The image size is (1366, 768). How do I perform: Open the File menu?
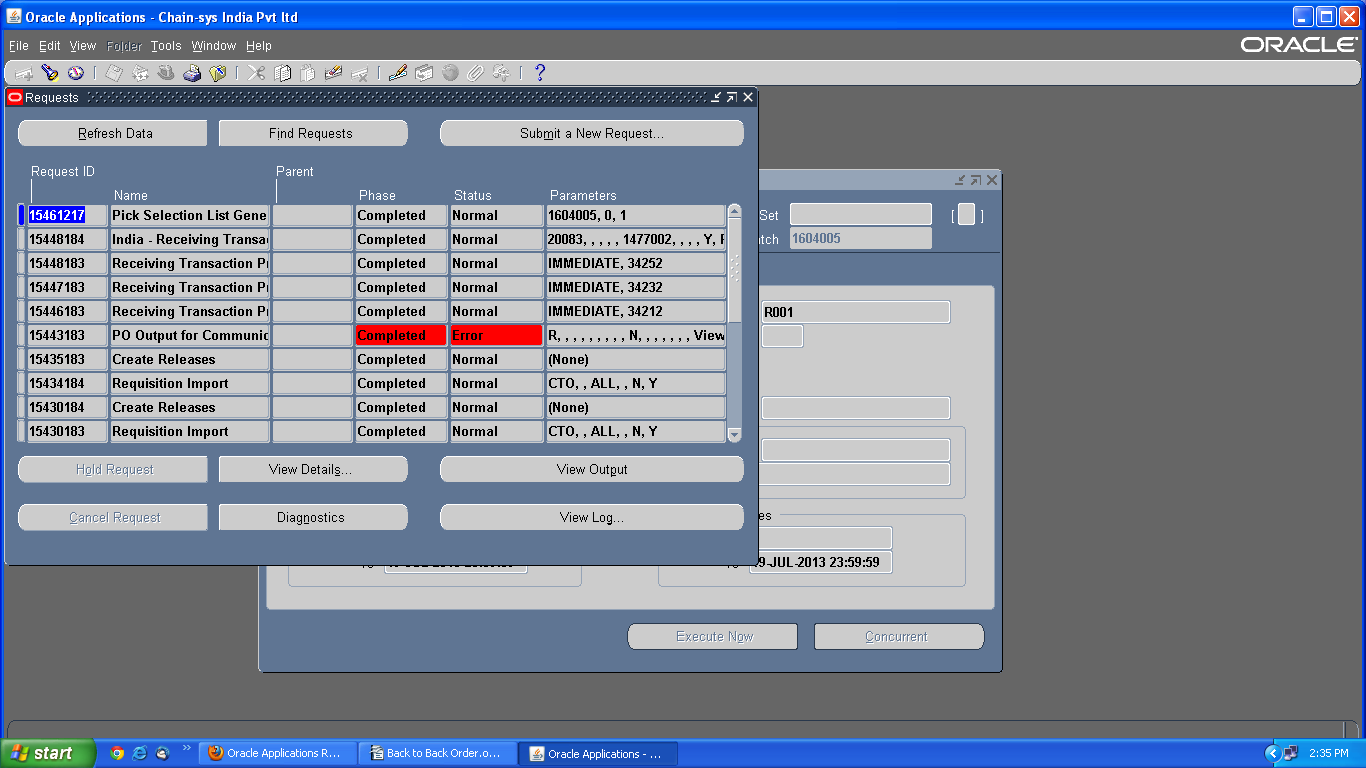tap(19, 46)
